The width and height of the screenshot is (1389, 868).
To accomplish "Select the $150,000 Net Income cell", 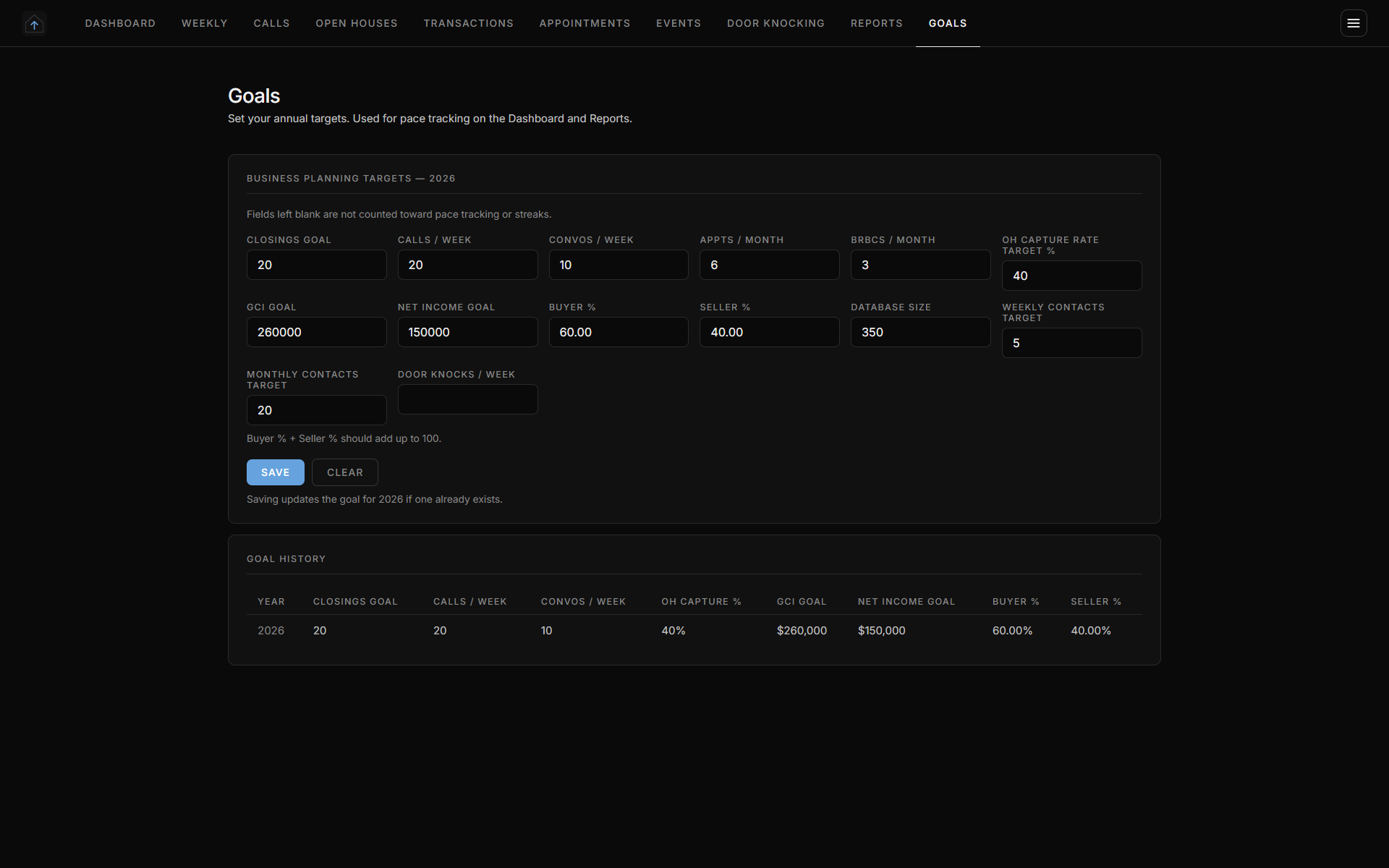I will point(881,631).
